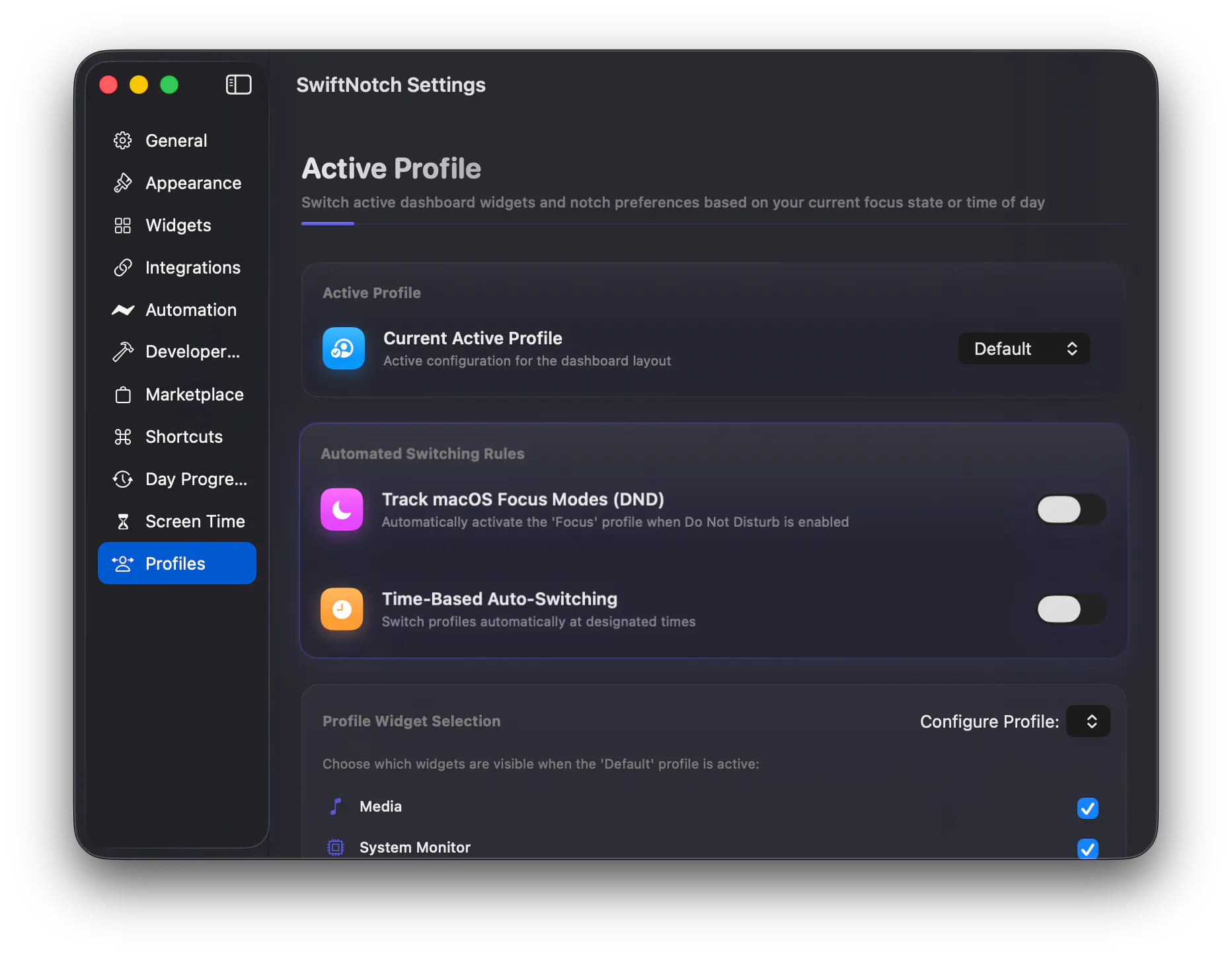Uncheck the Media widget checkbox
Screen dimensions: 1232x957
1088,808
